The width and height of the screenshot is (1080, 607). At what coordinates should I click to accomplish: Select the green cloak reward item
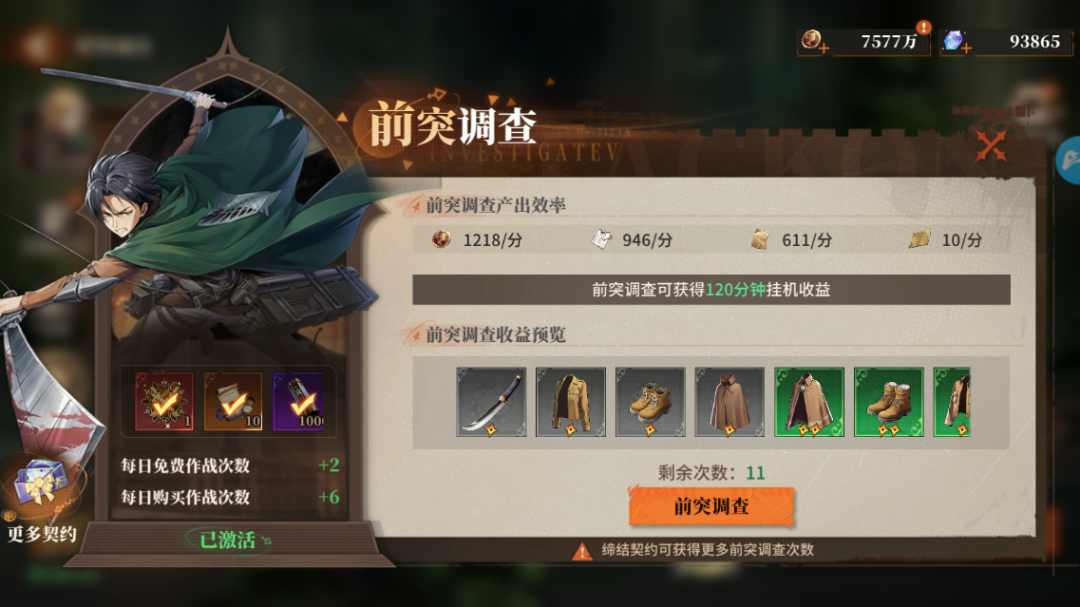809,402
